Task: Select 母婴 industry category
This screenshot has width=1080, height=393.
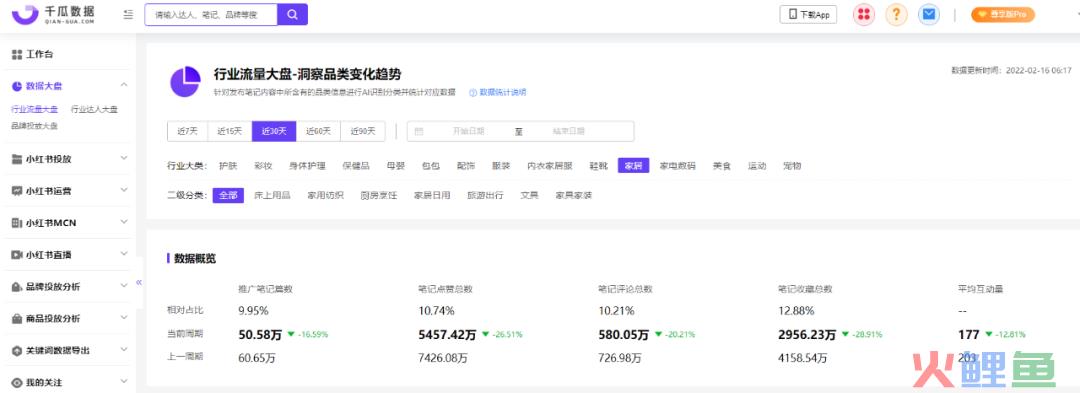Action: (396, 166)
